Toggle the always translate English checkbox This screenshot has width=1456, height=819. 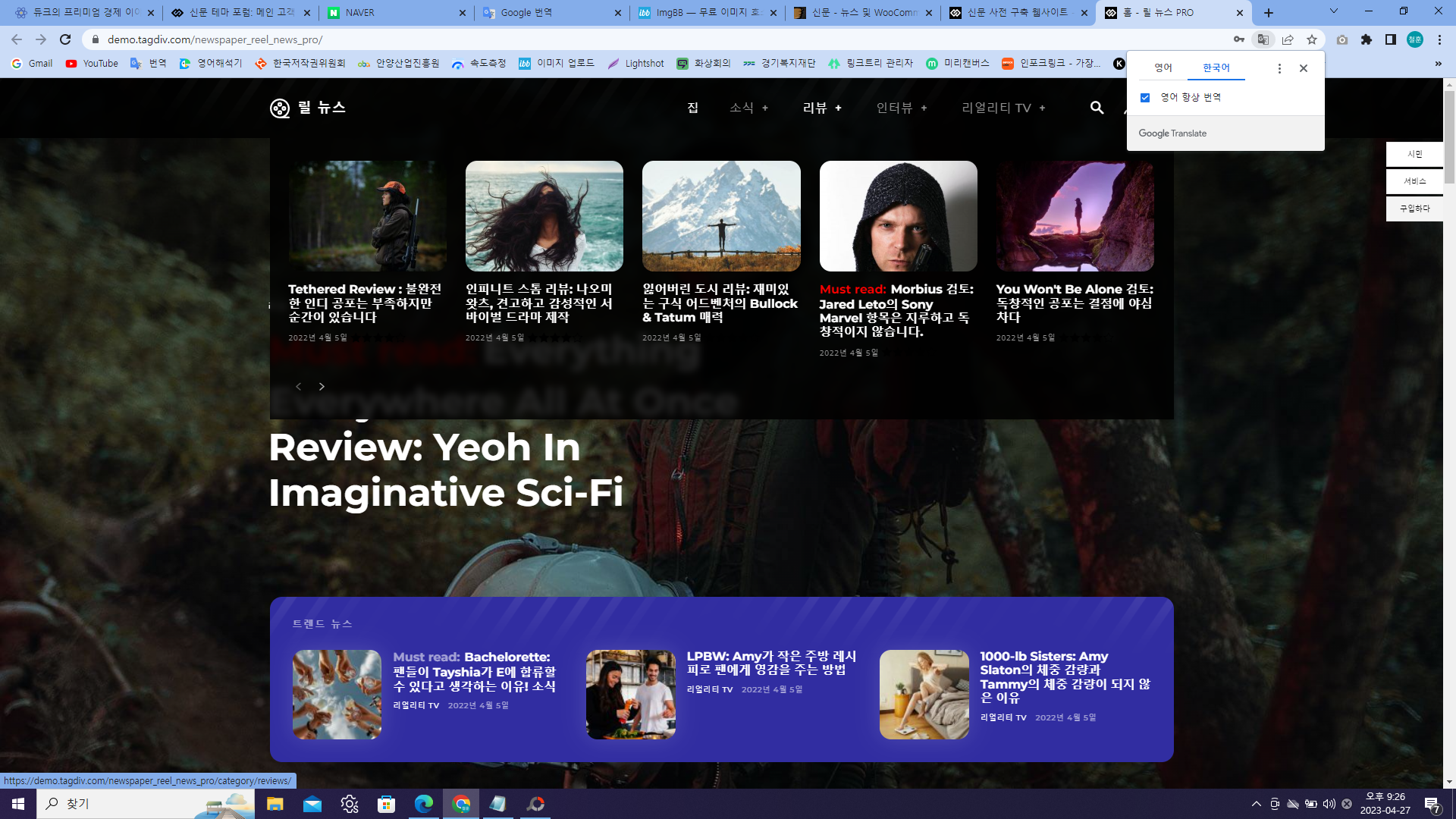tap(1145, 98)
